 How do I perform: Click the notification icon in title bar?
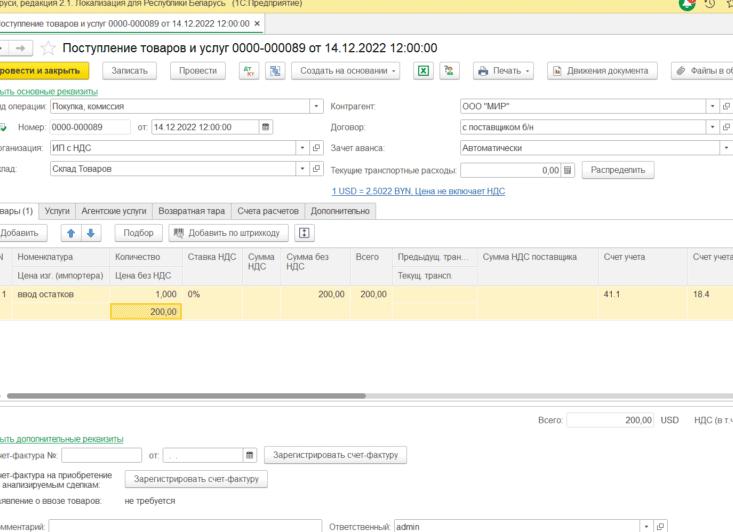pyautogui.click(x=687, y=5)
